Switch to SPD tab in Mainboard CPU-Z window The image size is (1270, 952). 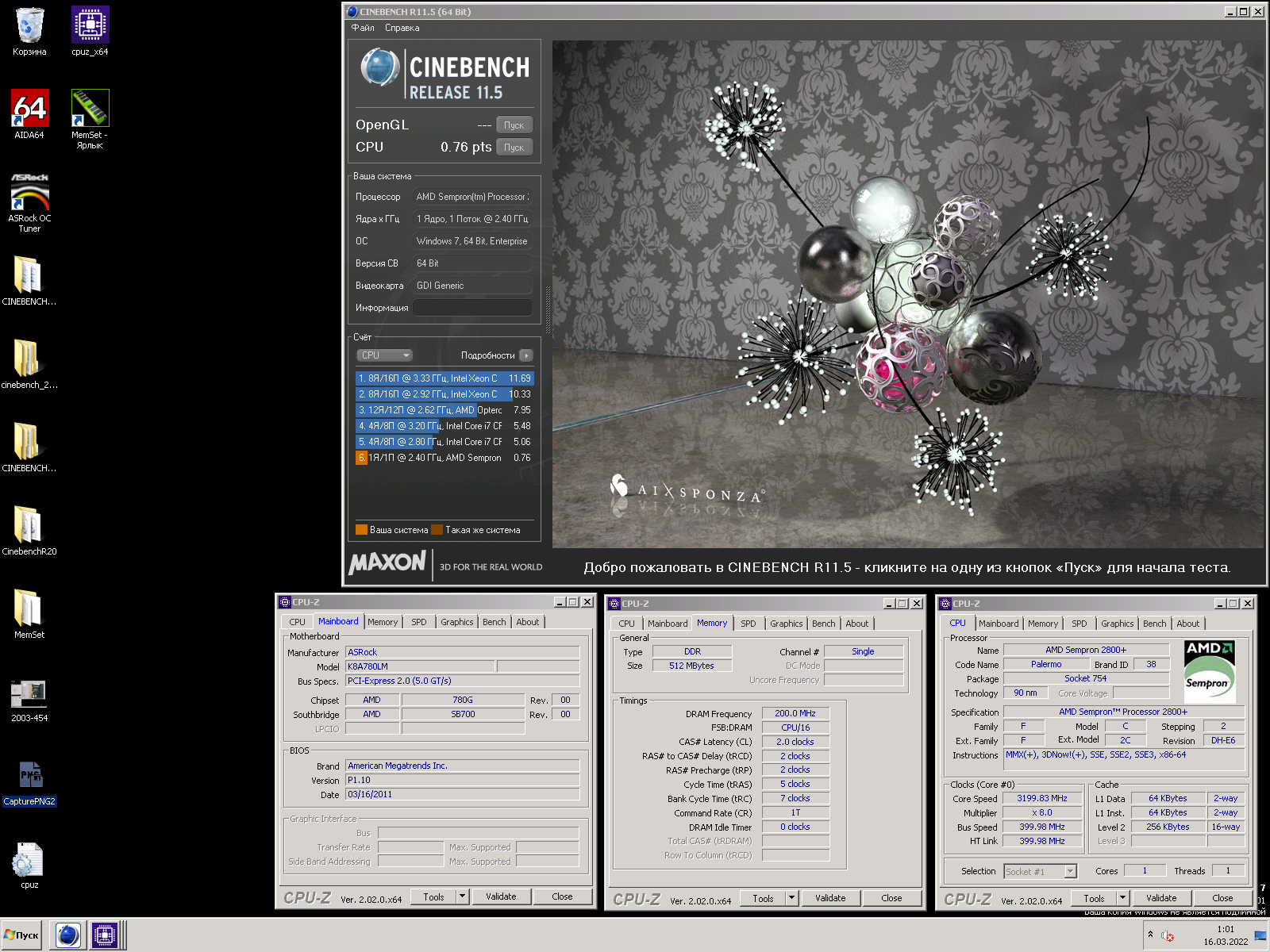coord(419,622)
